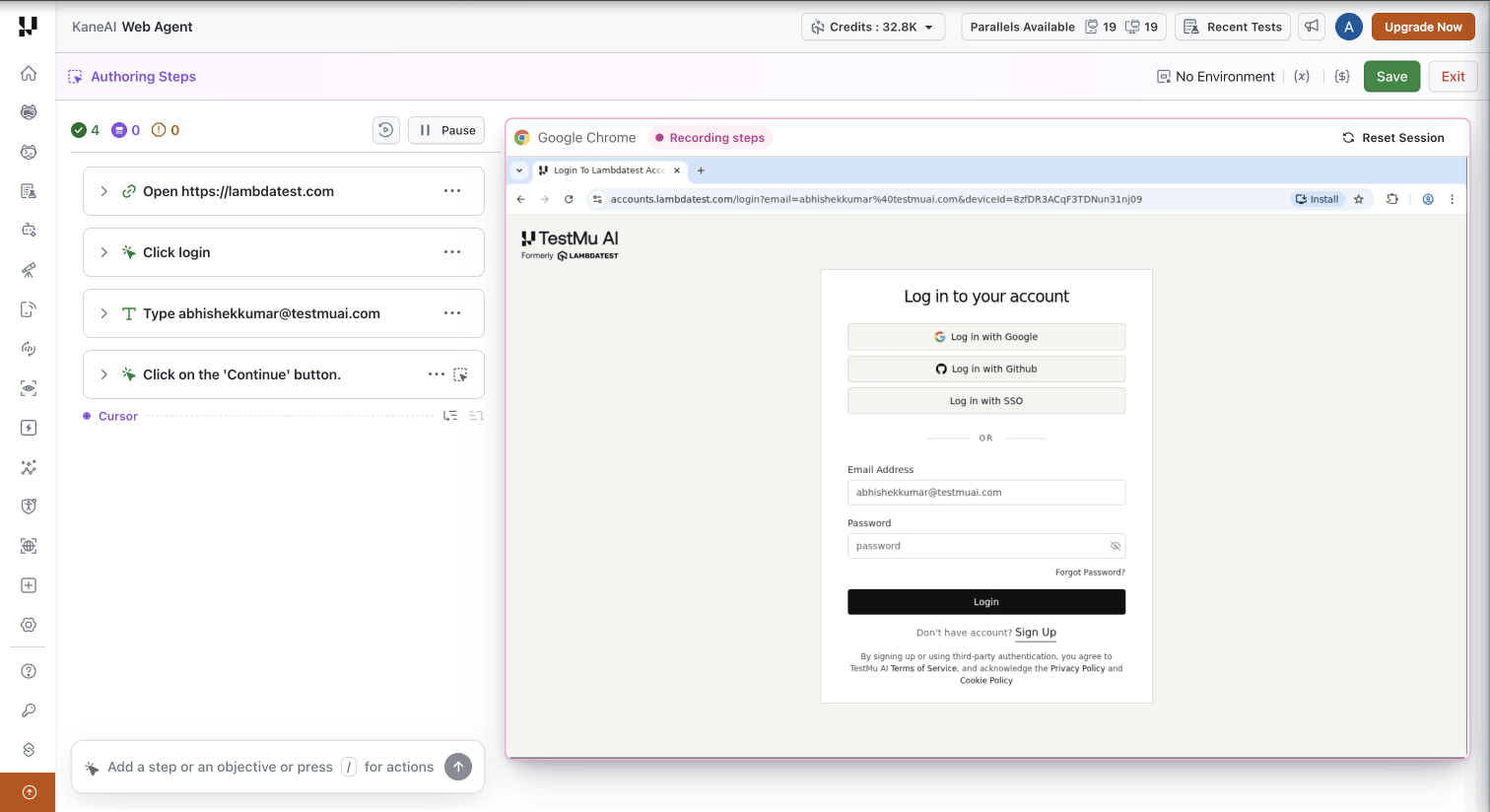This screenshot has height=812, width=1490.
Task: Bookmark page with the Chrome star icon
Action: pos(1359,199)
